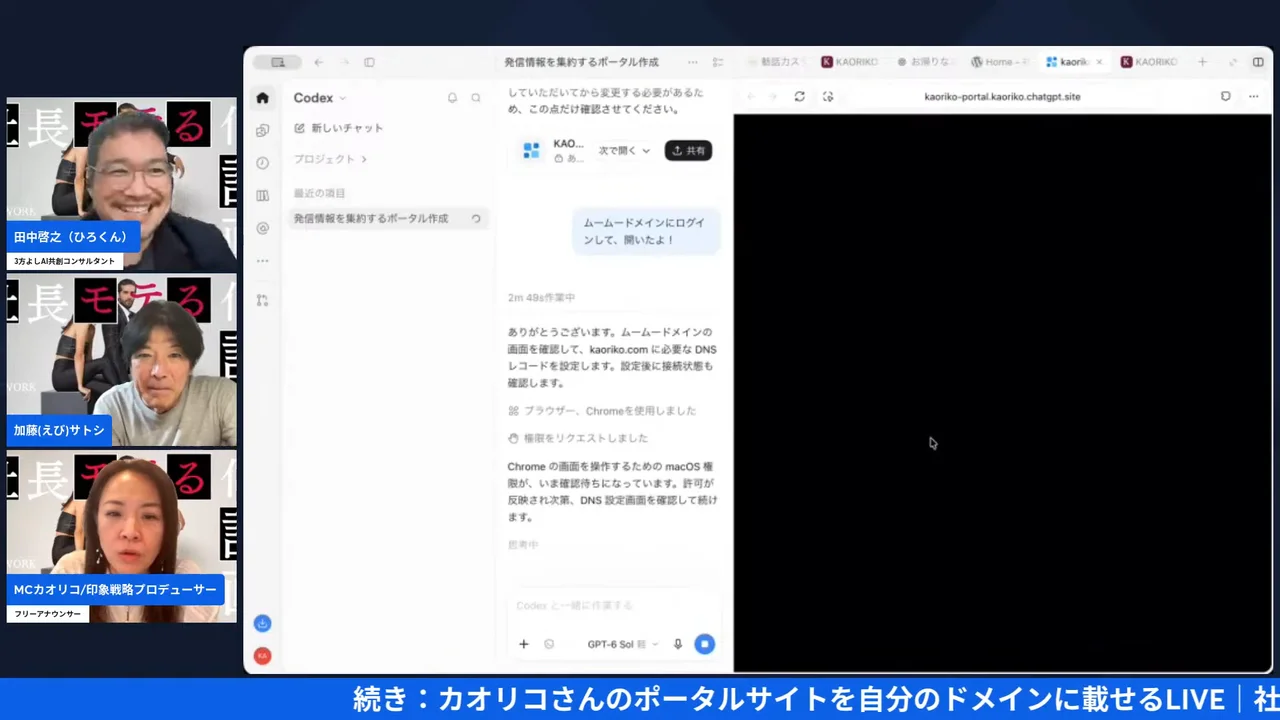
Task: Open the chat header three-dots menu
Action: coord(692,62)
